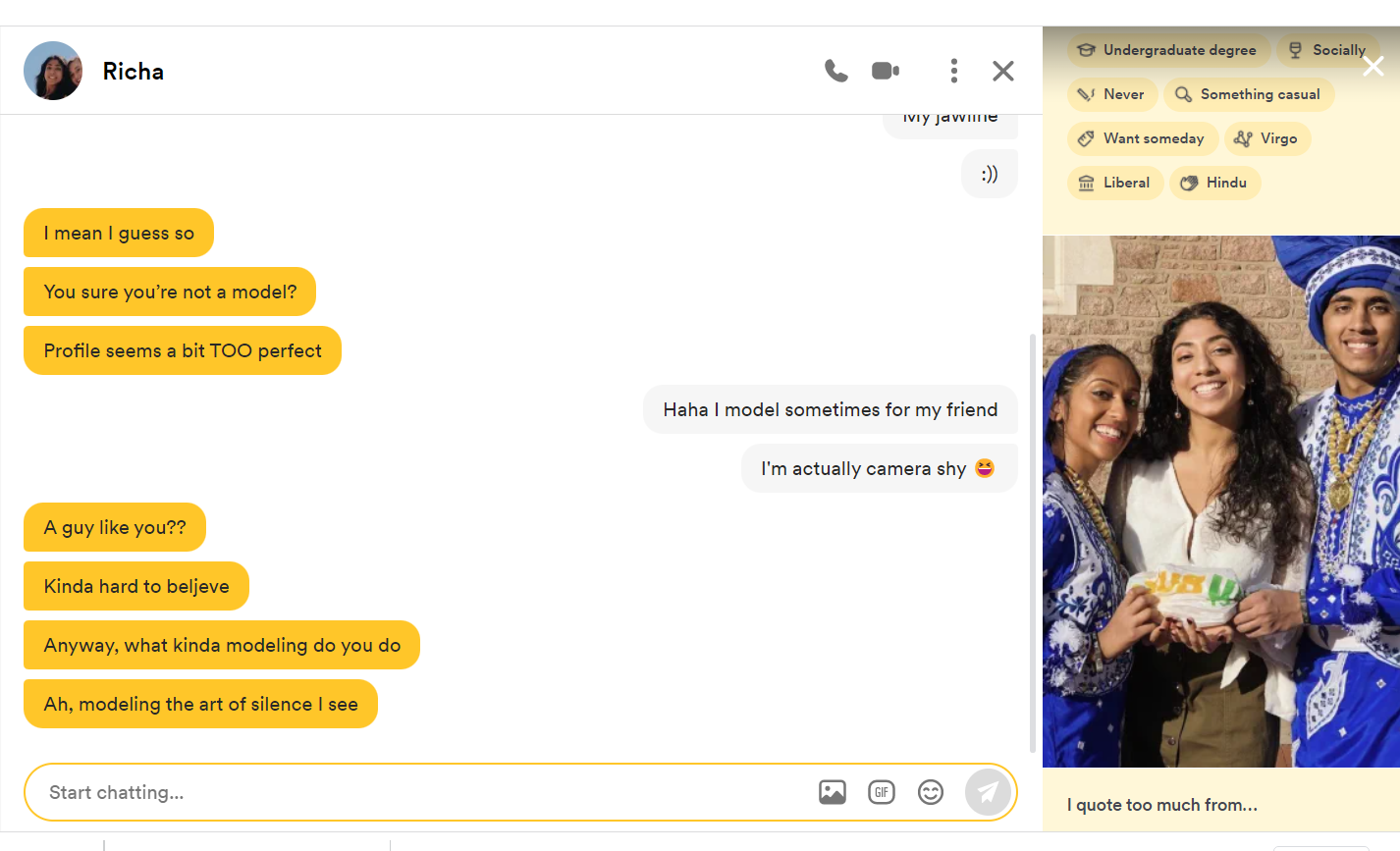The height and width of the screenshot is (851, 1400).
Task: Close the profile side panel
Action: pos(1373,66)
